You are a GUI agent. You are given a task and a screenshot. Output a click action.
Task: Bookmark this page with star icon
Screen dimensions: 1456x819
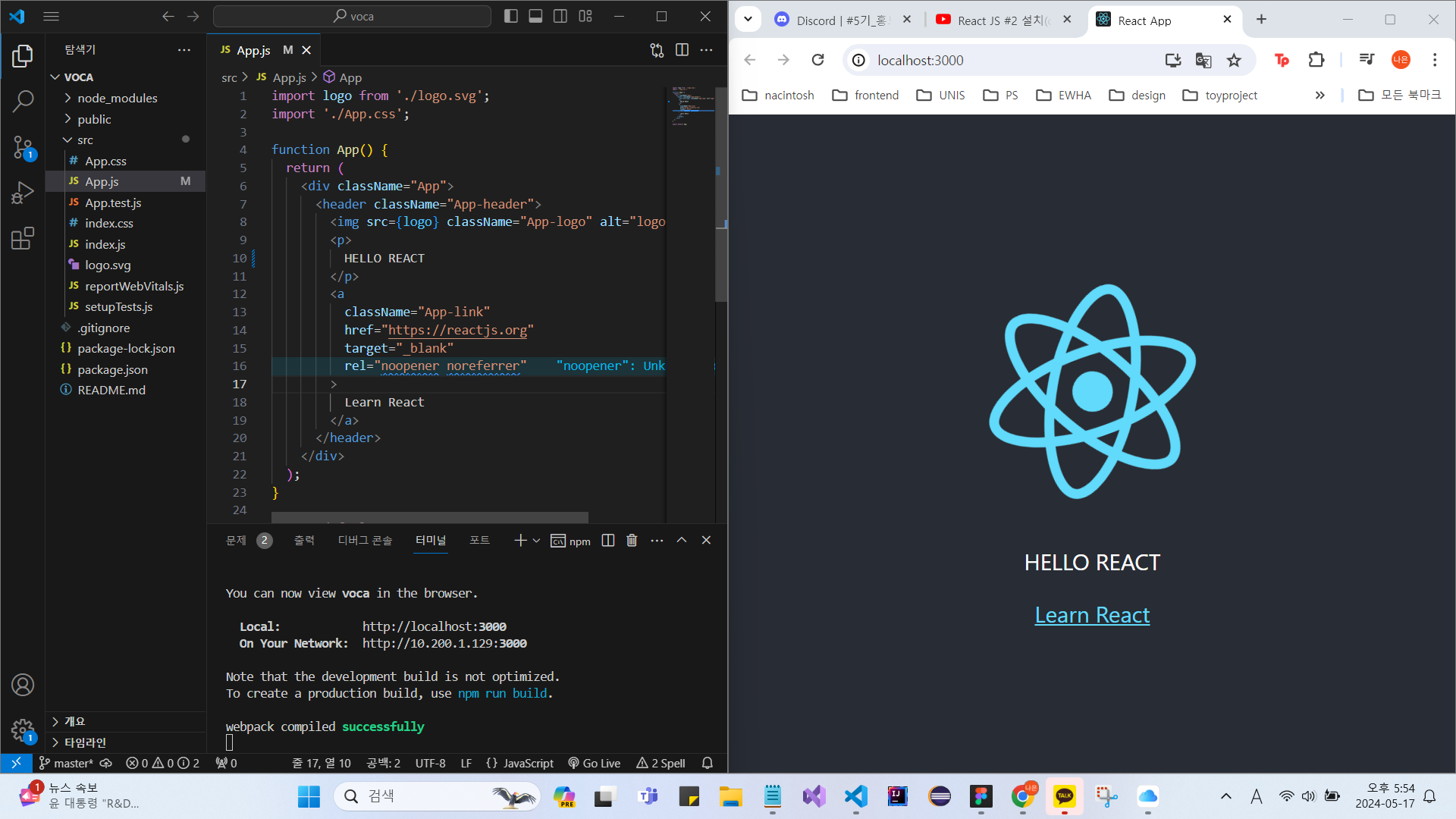point(1234,61)
